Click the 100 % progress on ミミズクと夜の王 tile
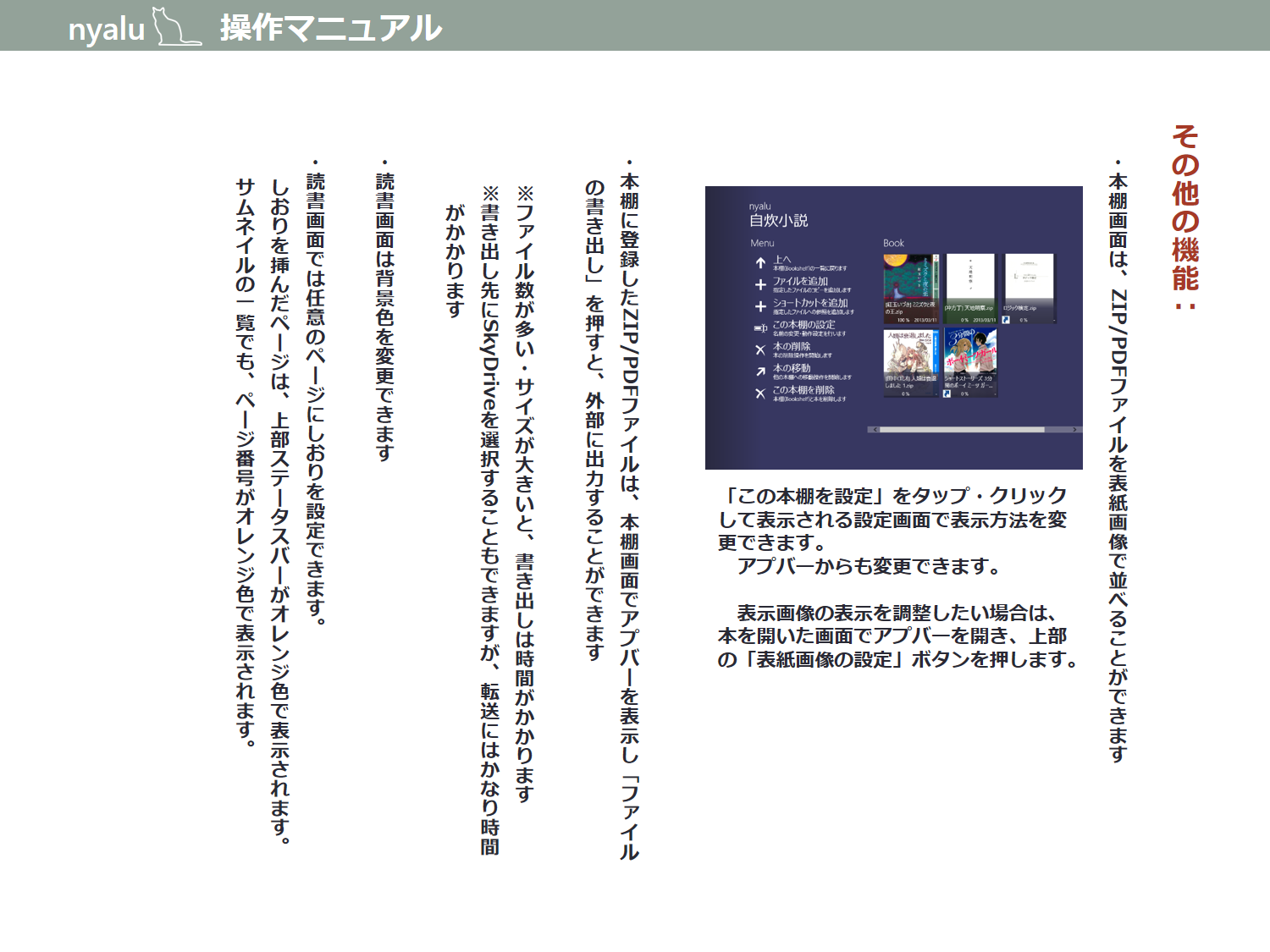1270x952 pixels. pos(903,321)
